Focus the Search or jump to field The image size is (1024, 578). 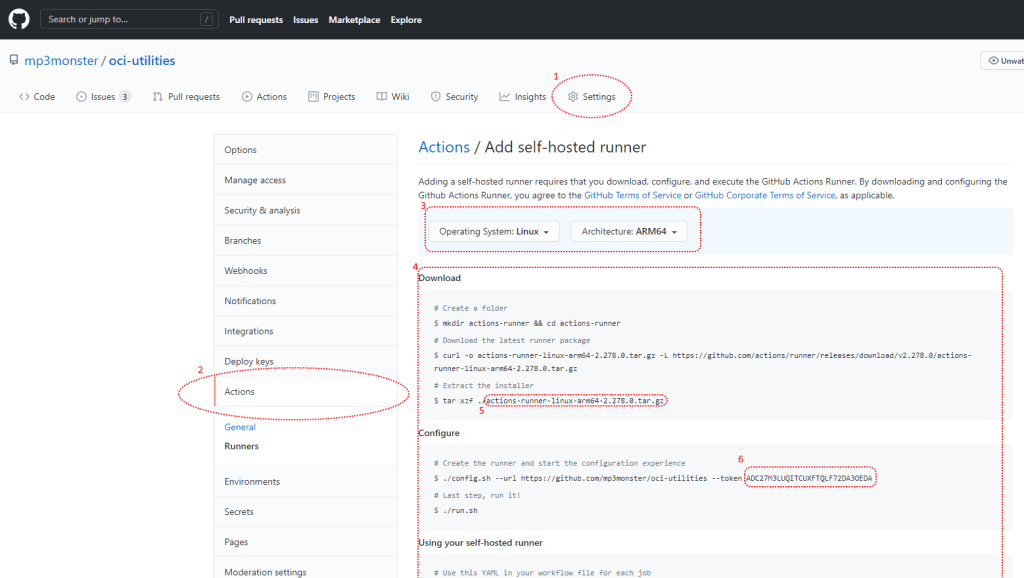(x=122, y=19)
